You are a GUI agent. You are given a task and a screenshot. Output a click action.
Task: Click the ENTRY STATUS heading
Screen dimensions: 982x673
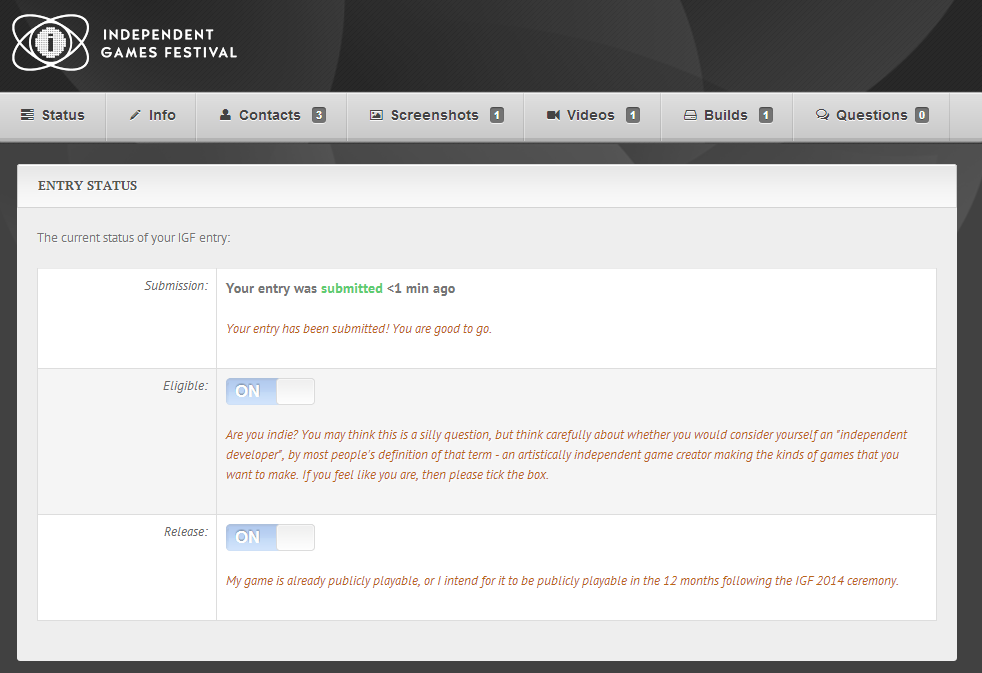88,185
